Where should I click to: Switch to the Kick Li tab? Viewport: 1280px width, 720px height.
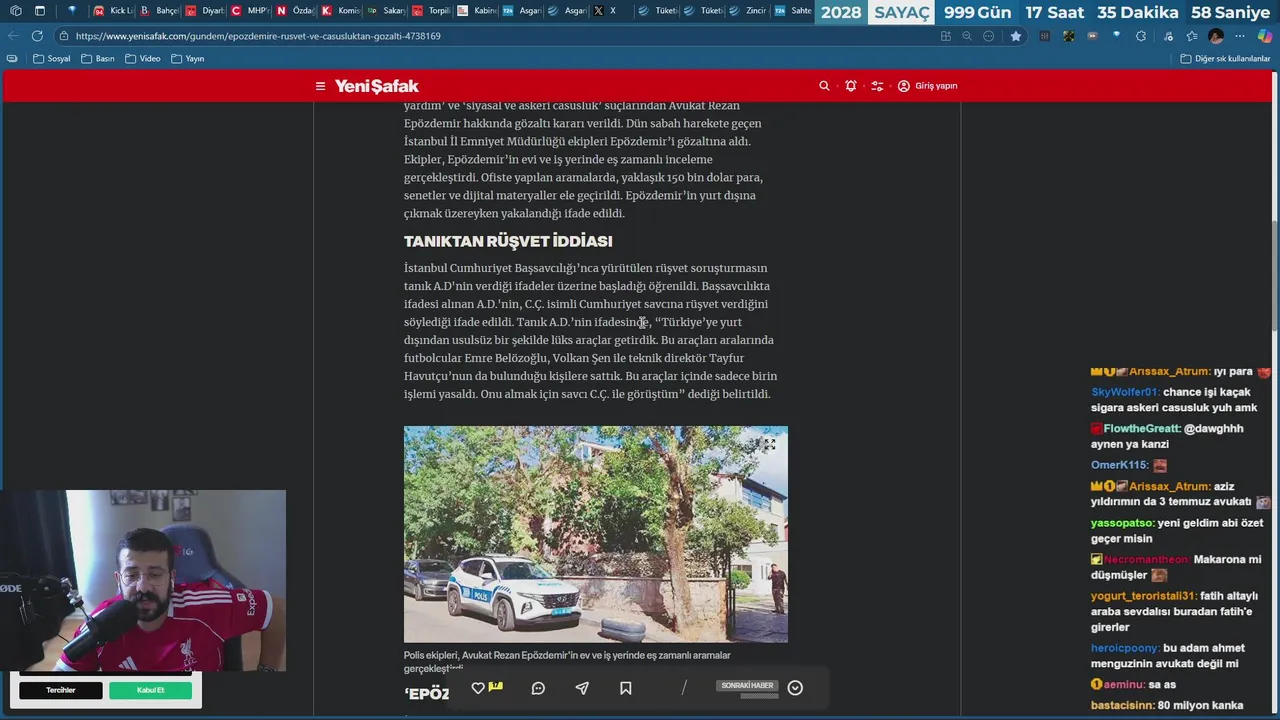(113, 11)
